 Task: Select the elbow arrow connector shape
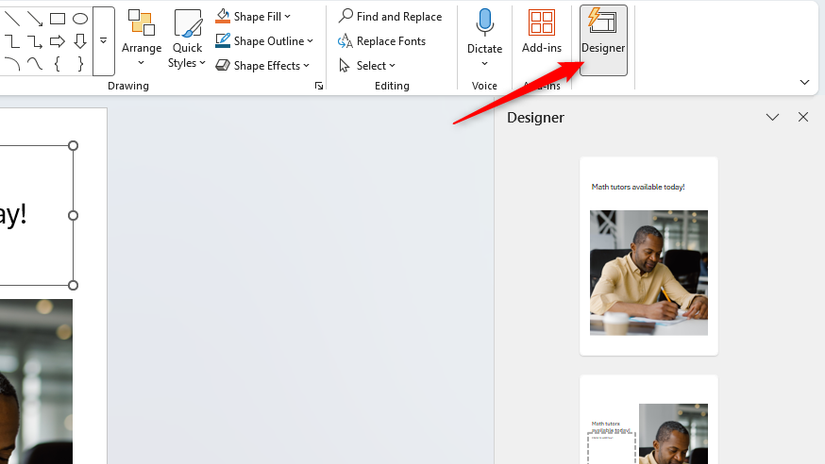[x=35, y=42]
